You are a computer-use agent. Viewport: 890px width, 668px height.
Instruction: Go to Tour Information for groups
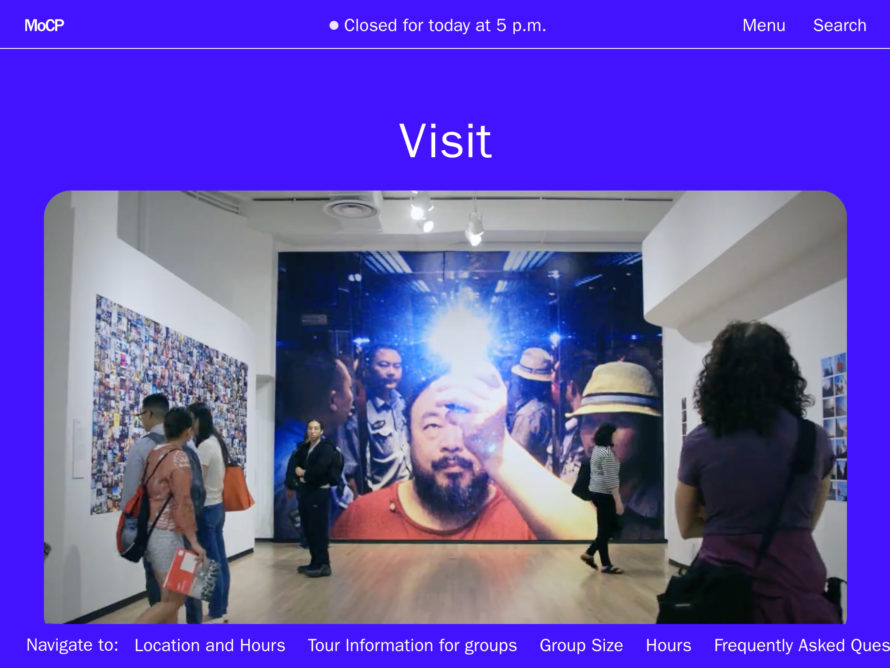[412, 645]
